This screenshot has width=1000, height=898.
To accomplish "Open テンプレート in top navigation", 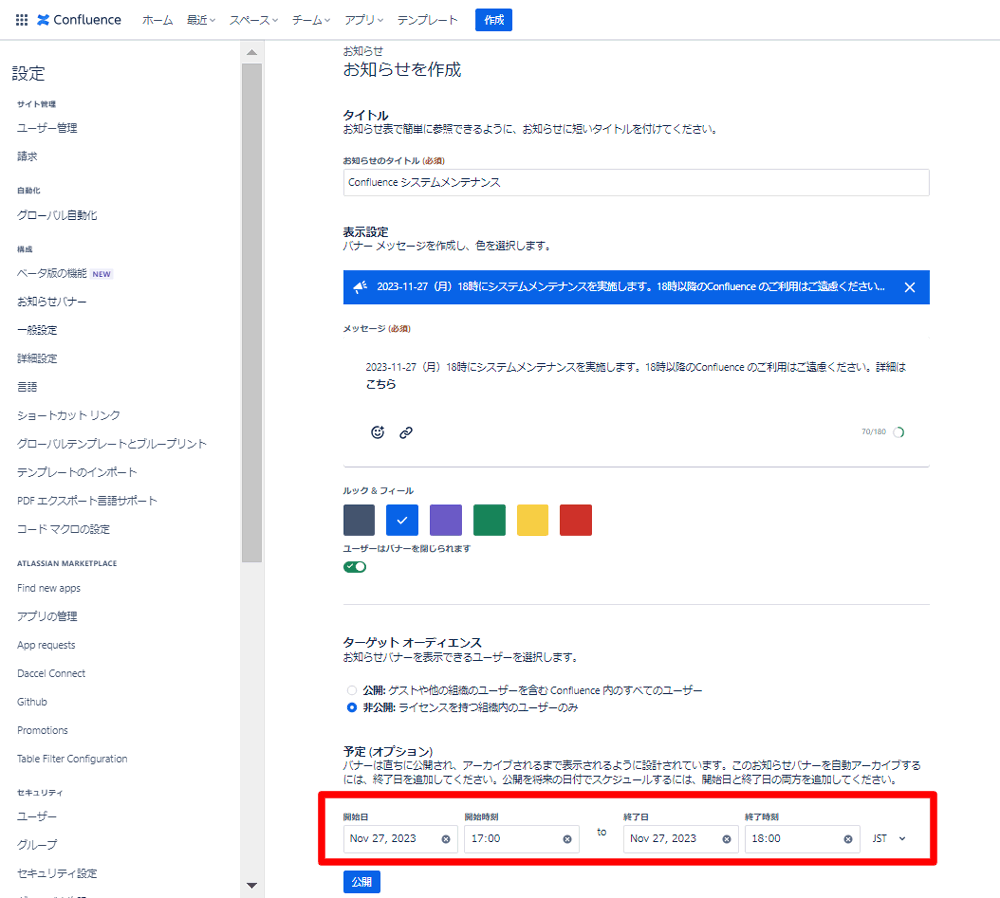I will [x=427, y=20].
